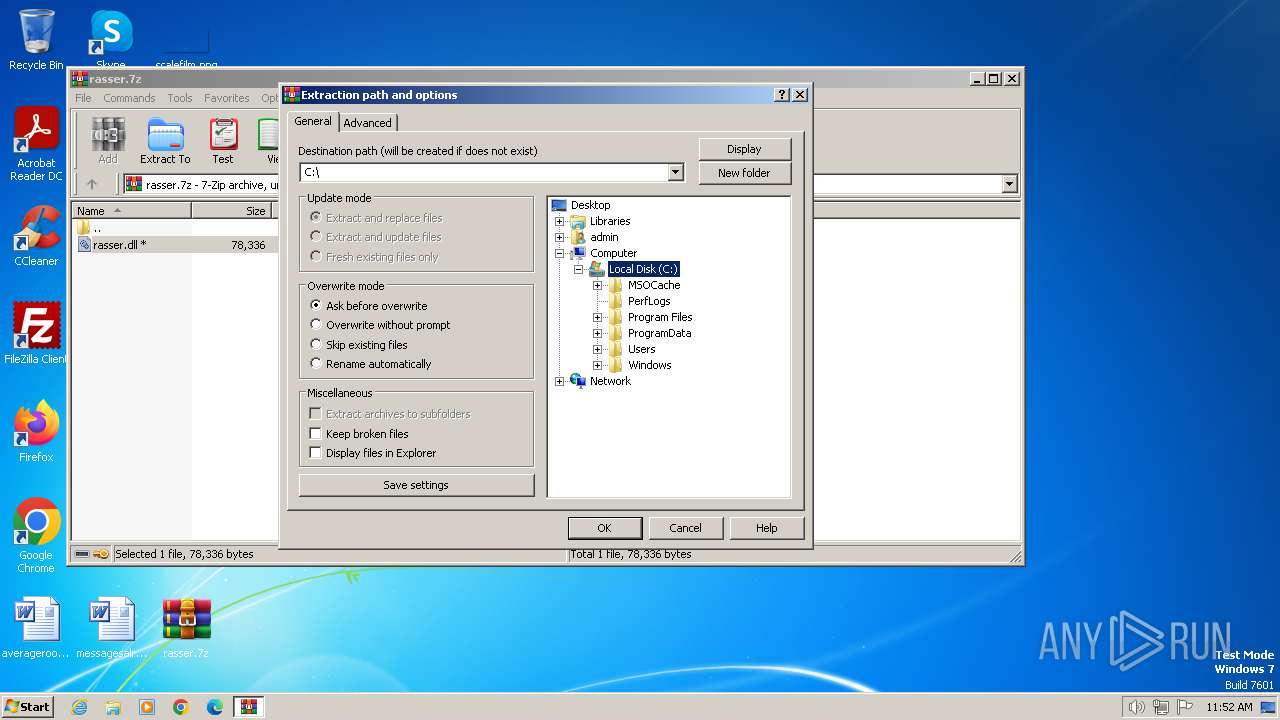The height and width of the screenshot is (720, 1280).
Task: Click the Chrome taskbar icon
Action: 181,707
